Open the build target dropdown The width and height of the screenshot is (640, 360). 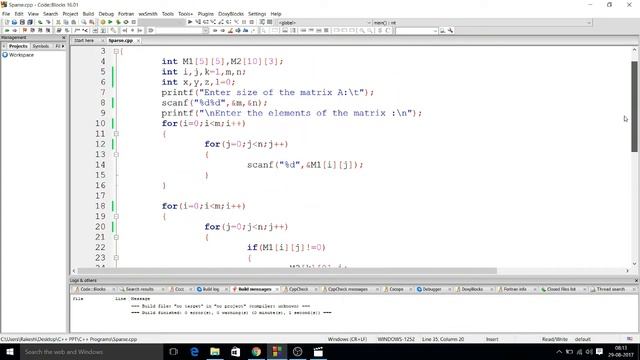(x=162, y=22)
